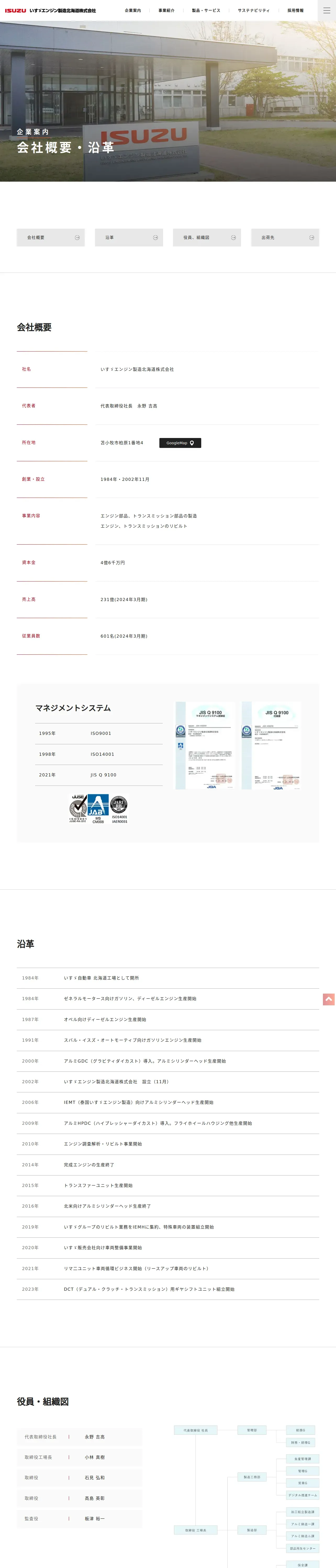Open the 企業案内 navigation menu
The width and height of the screenshot is (336, 1568).
pos(133,10)
